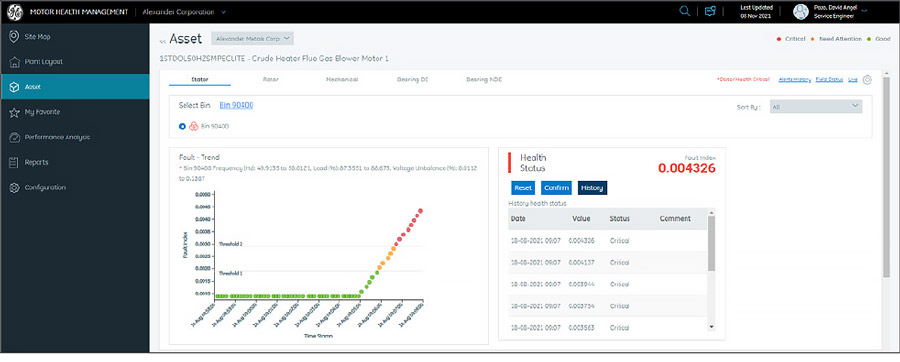This screenshot has width=900, height=362.
Task: Click the history table scroll-down arrow
Action: [x=712, y=326]
